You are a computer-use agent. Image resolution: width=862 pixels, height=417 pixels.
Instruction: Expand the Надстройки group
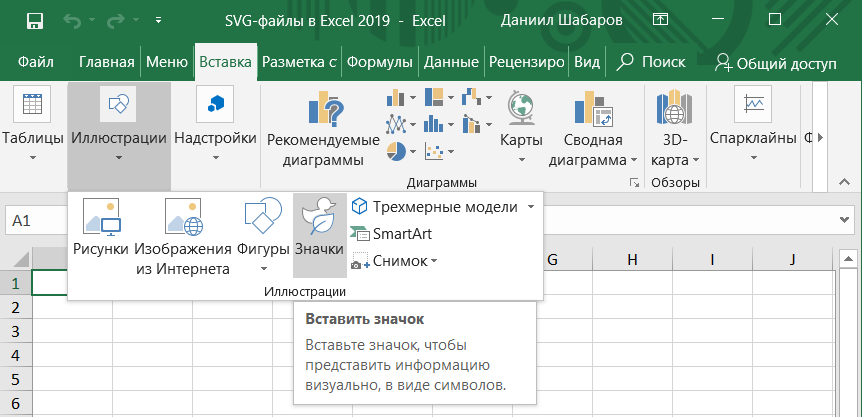(215, 126)
